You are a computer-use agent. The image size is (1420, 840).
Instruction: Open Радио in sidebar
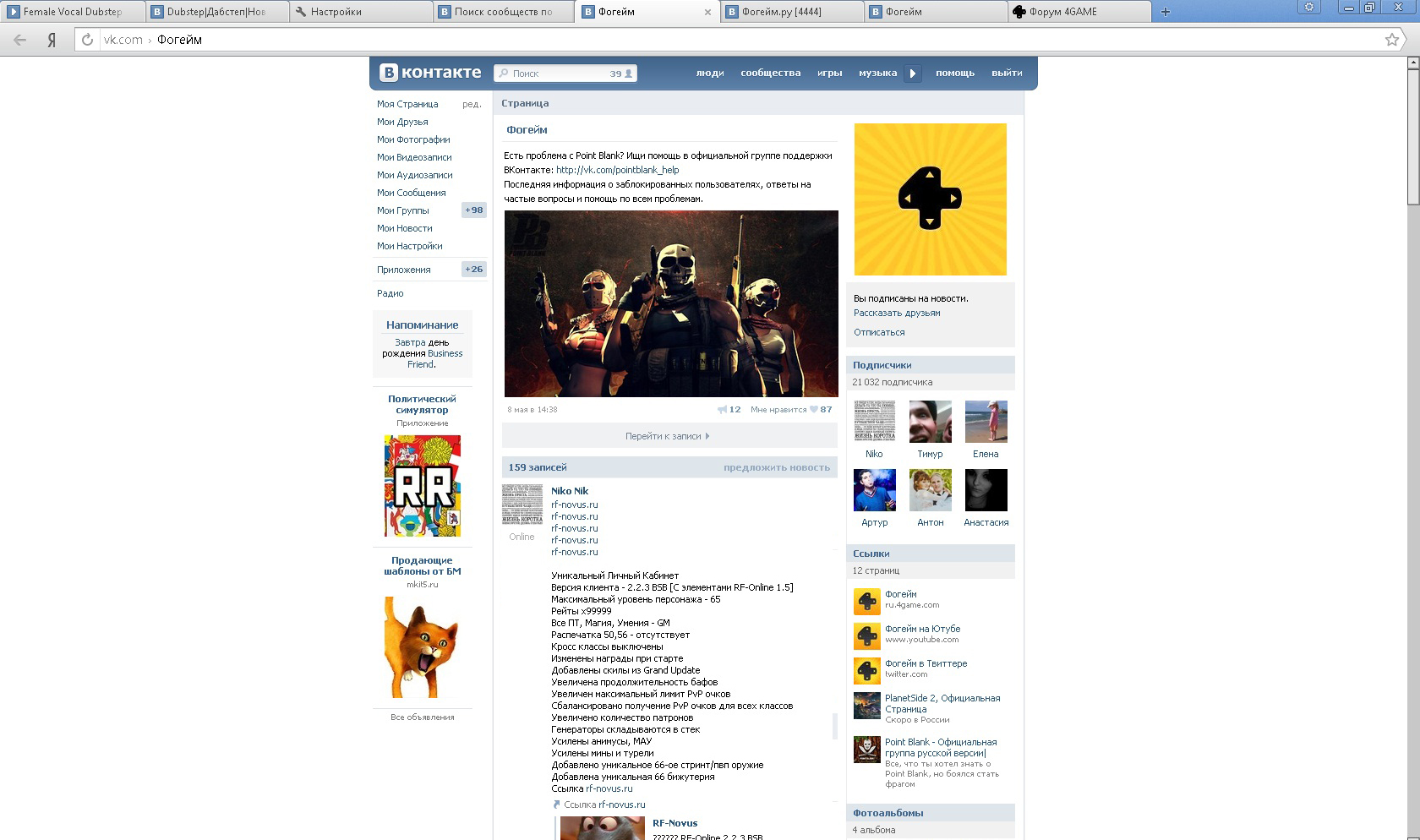point(390,293)
